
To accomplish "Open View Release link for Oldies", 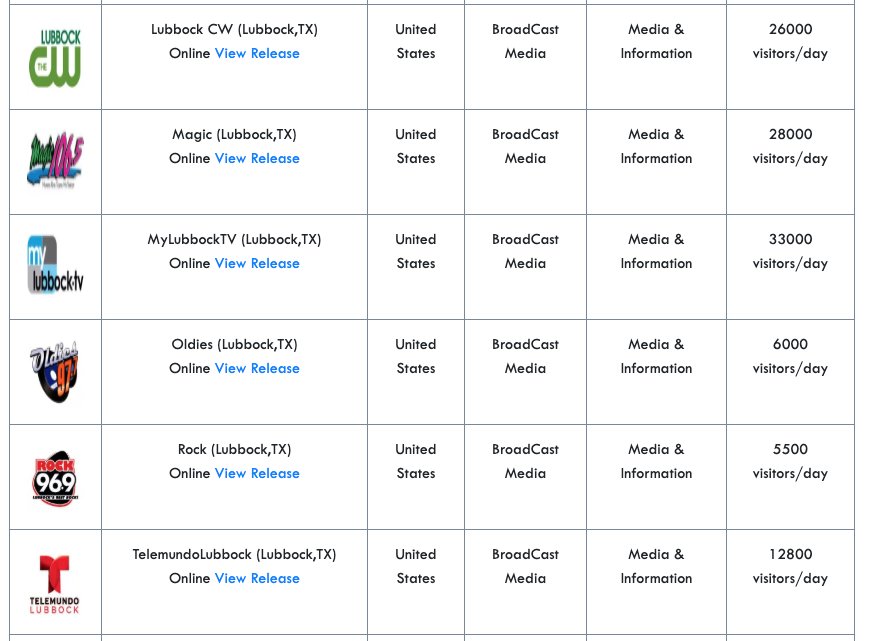I will click(x=257, y=369).
